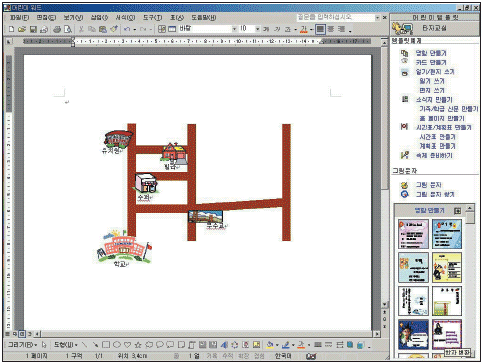The width and height of the screenshot is (482, 364).
Task: Toggle italic text formatting button
Action: point(277,29)
